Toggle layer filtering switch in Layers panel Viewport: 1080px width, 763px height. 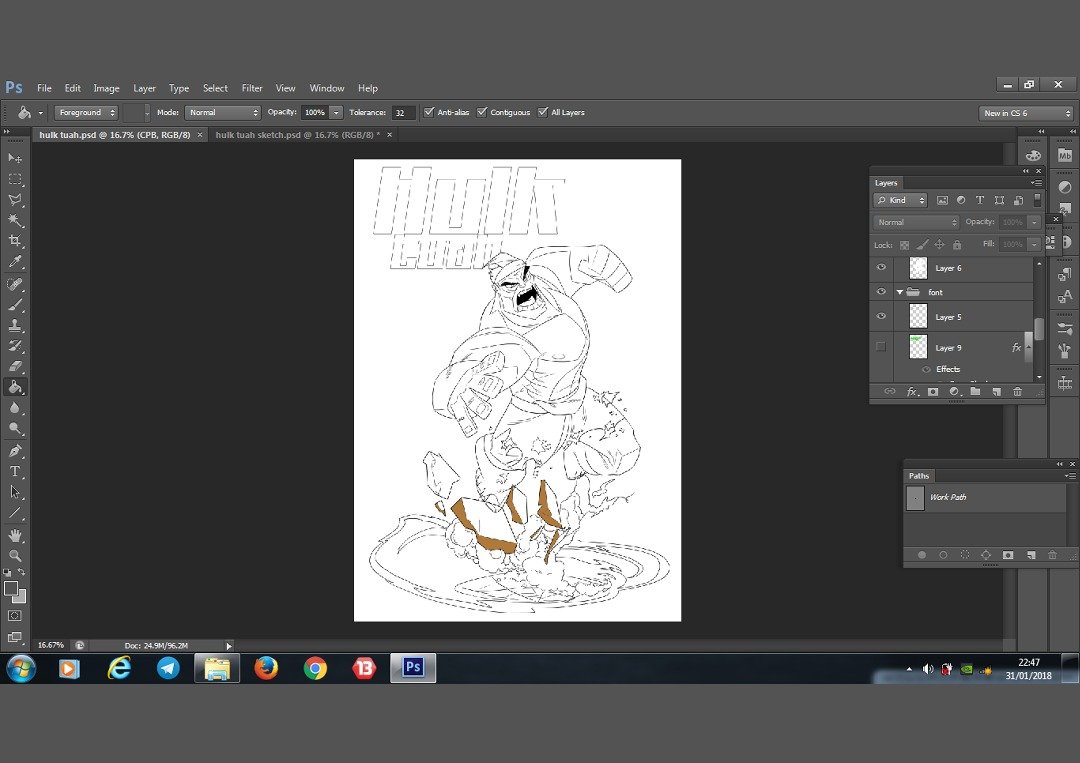tap(1037, 200)
